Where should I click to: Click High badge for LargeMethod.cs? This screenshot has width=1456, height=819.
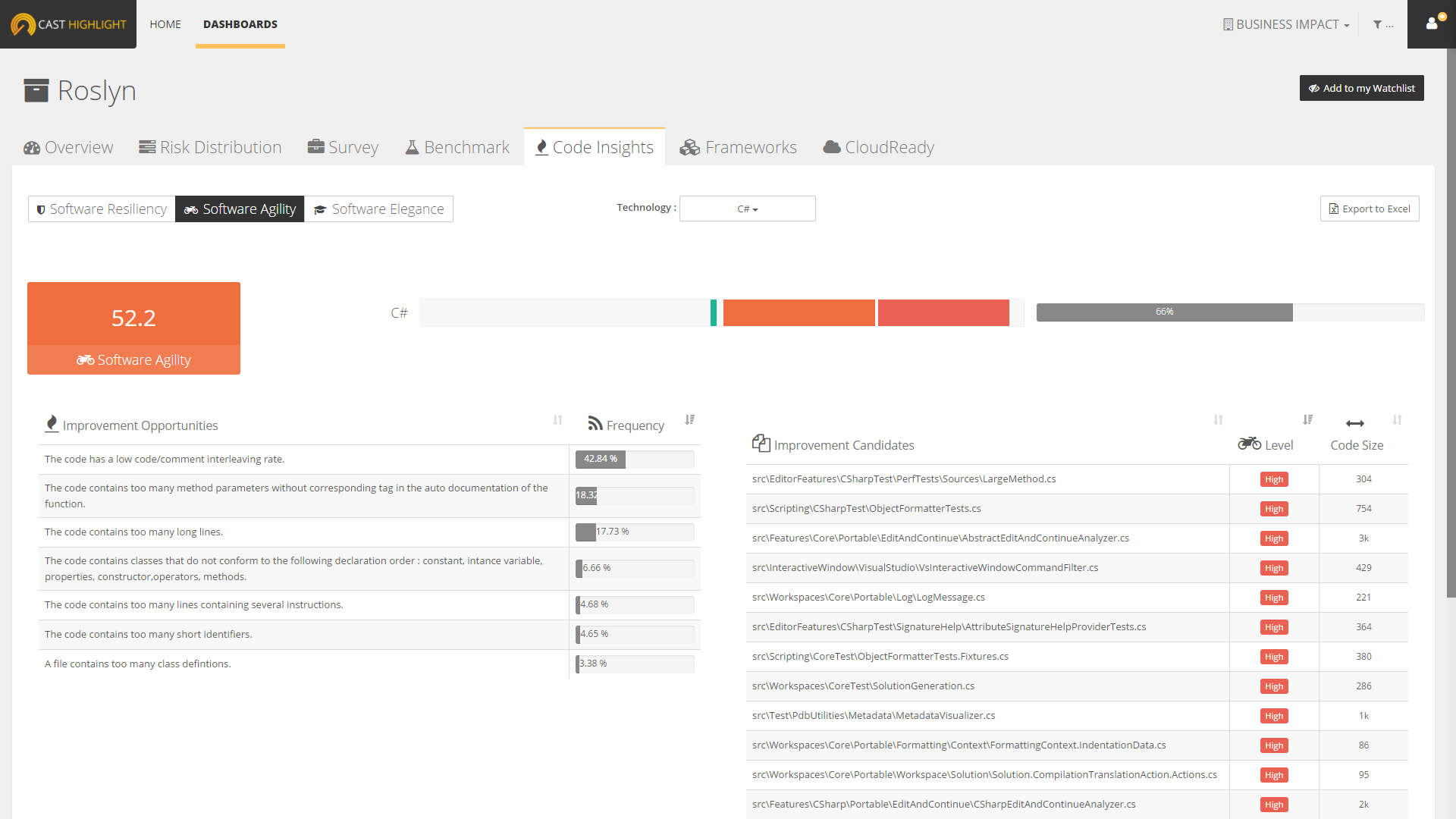point(1274,479)
